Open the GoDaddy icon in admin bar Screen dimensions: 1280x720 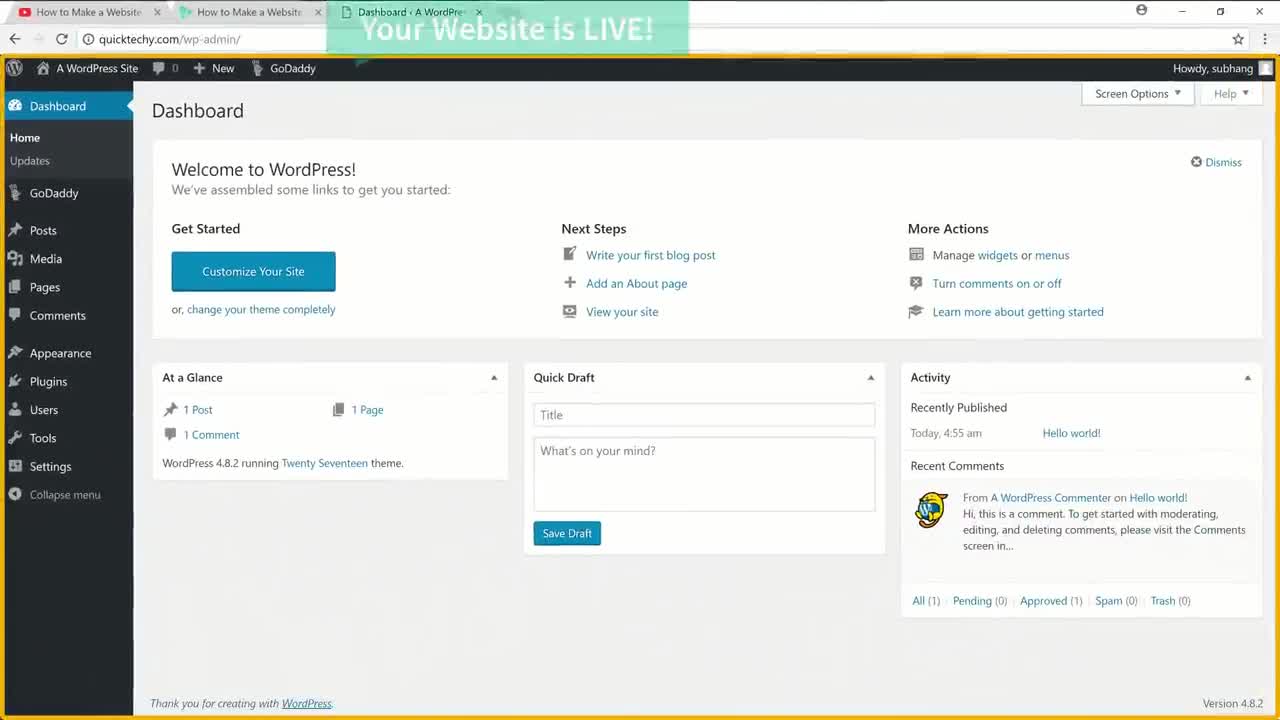tap(258, 68)
